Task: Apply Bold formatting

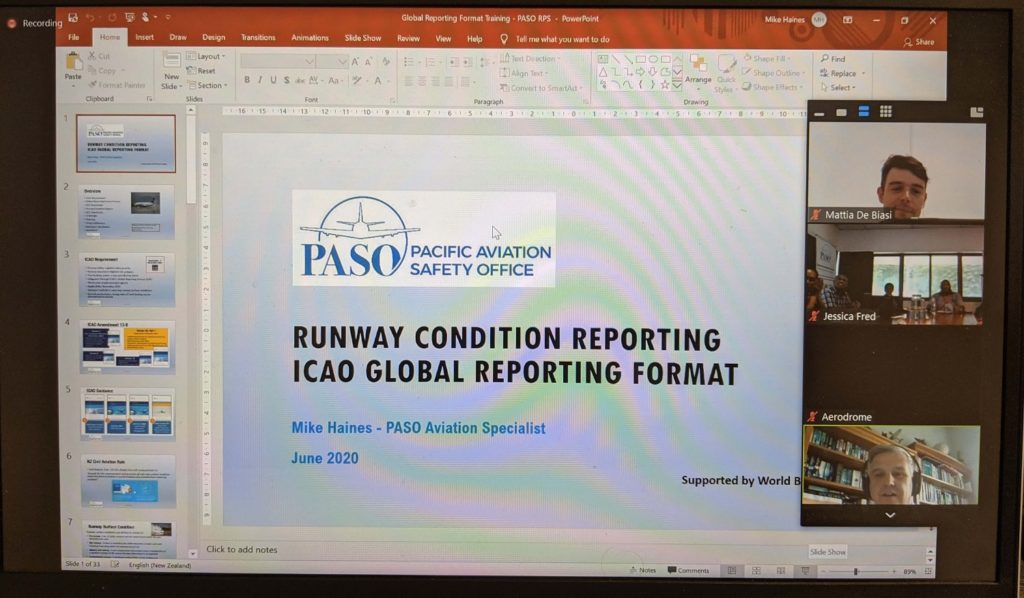Action: pyautogui.click(x=247, y=80)
